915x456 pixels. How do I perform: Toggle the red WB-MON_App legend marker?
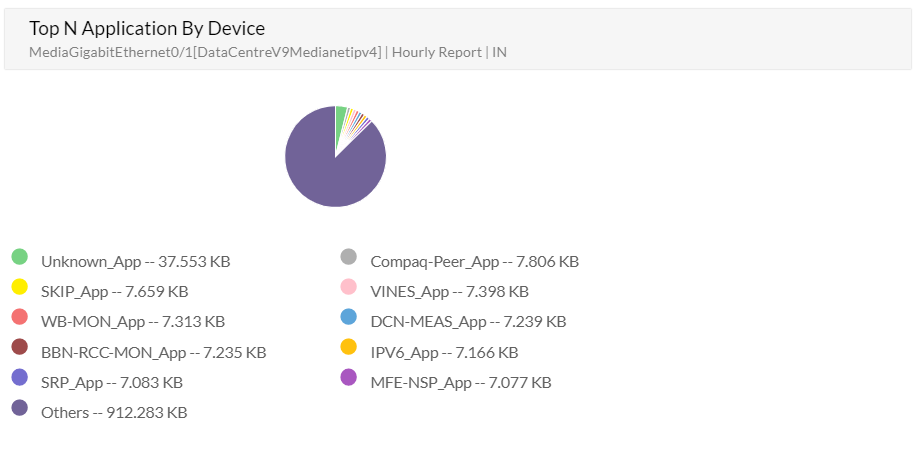click(x=19, y=317)
